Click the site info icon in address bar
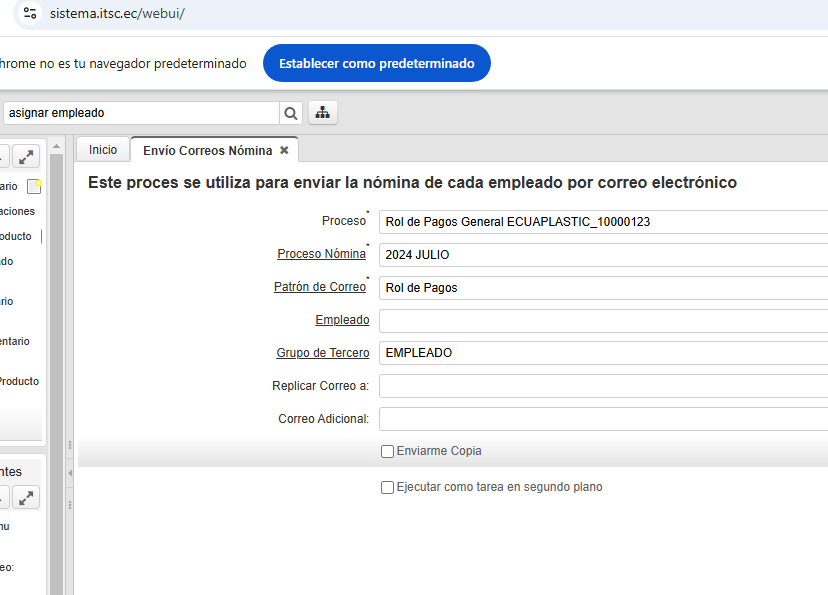 [30, 14]
